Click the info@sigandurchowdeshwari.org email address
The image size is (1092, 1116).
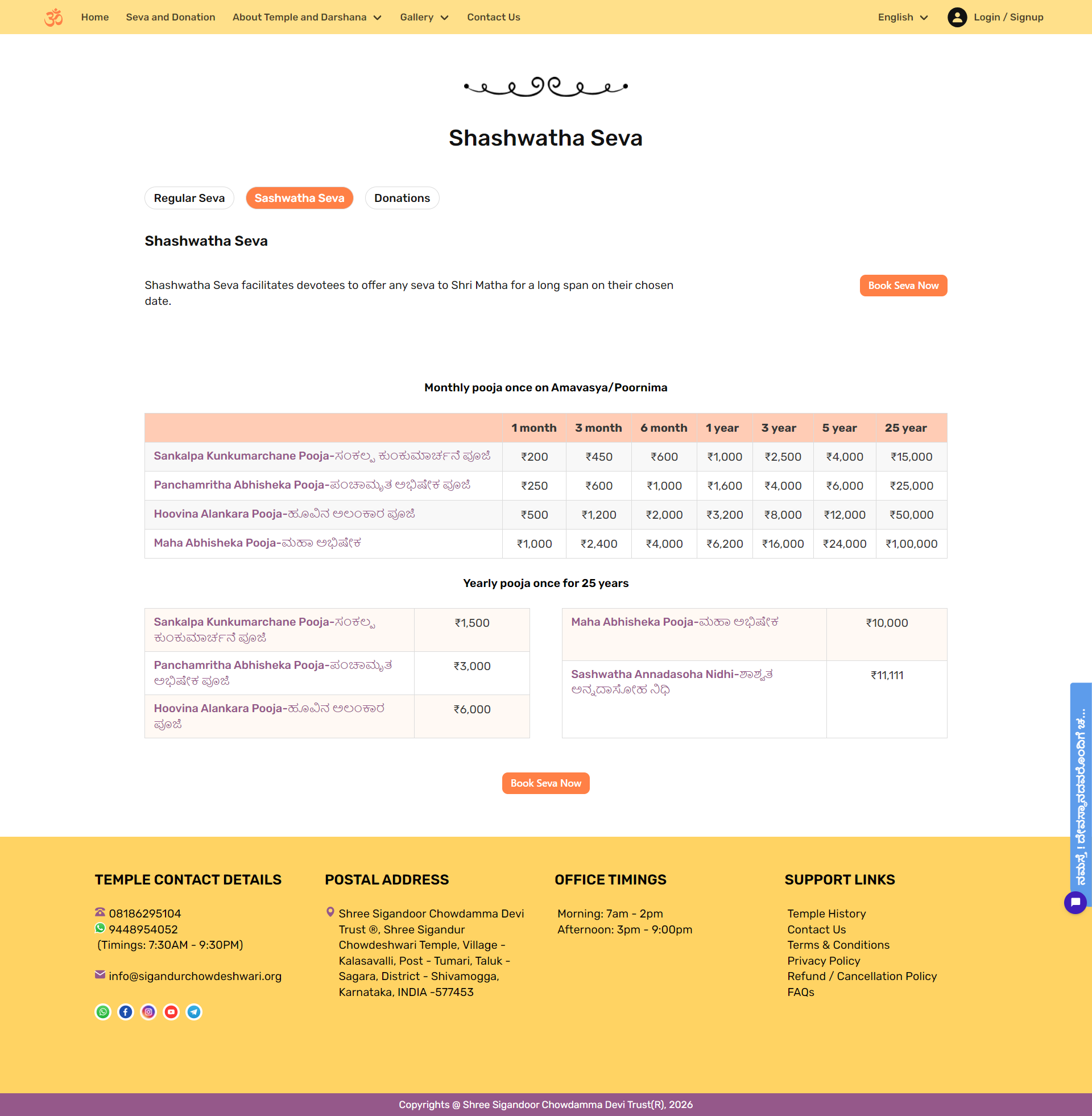195,977
